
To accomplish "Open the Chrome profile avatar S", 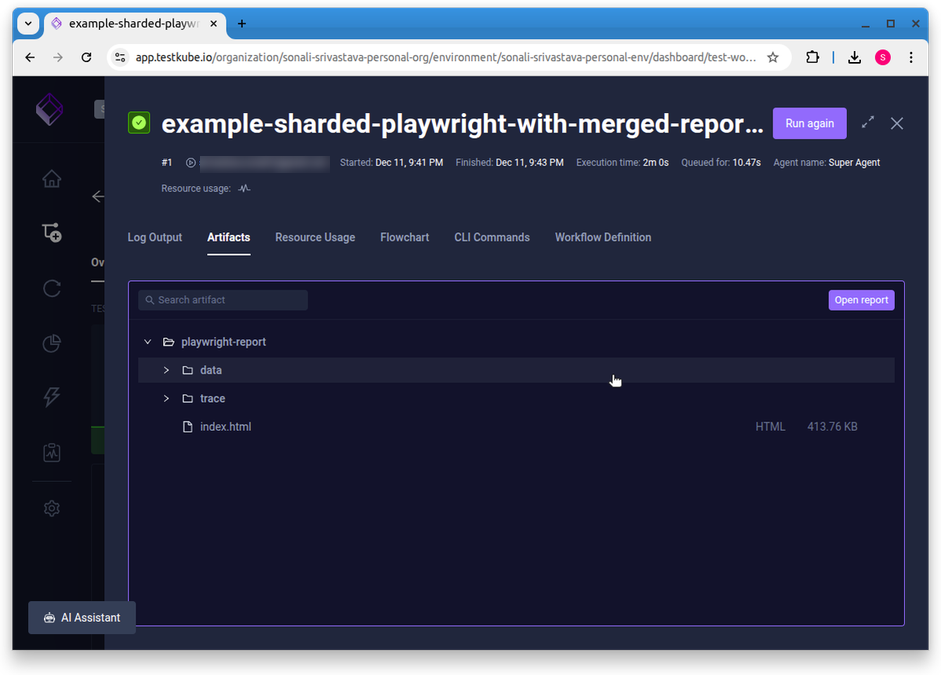I will click(x=882, y=57).
